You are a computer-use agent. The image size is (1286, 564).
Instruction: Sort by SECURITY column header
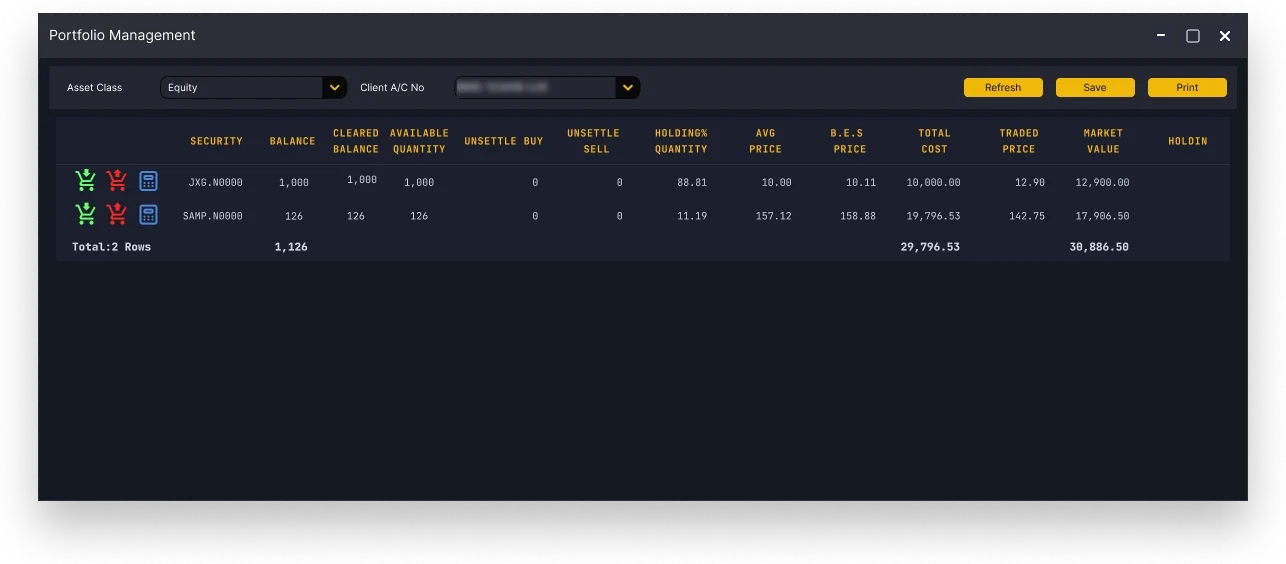(x=217, y=141)
